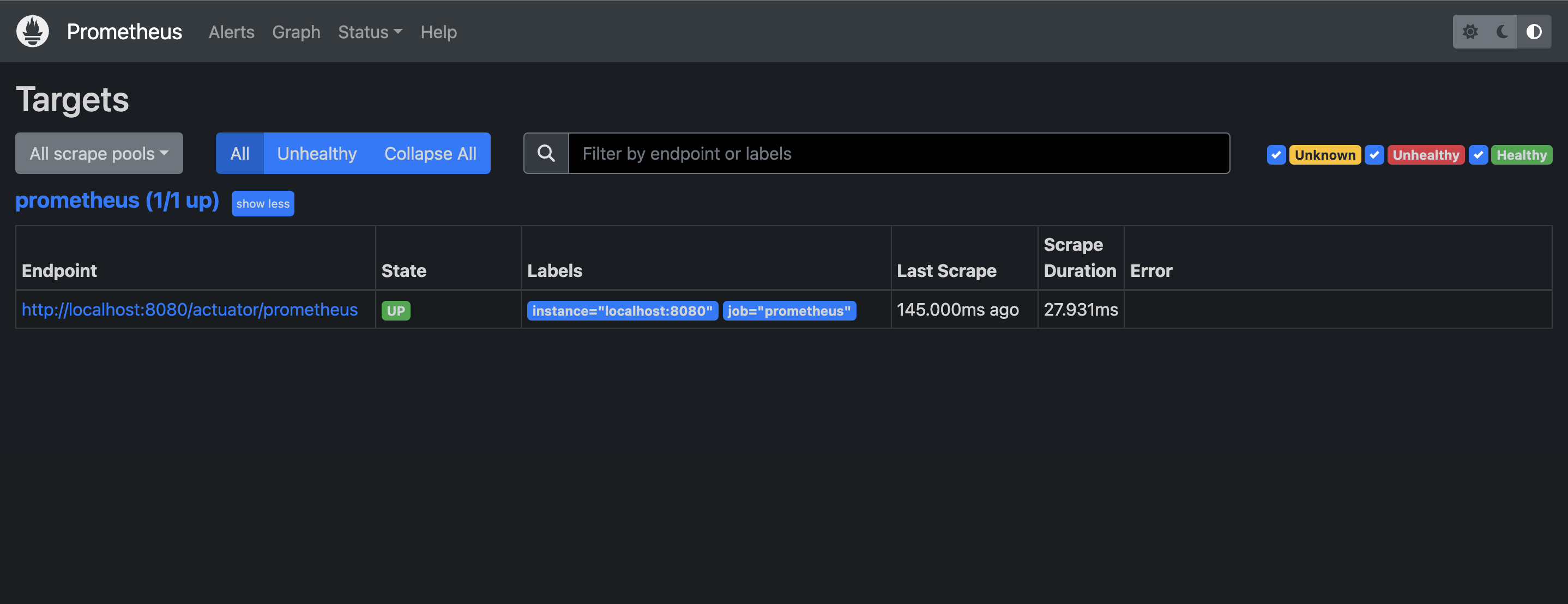This screenshot has width=1568, height=604.
Task: Click the show less button
Action: tap(263, 203)
